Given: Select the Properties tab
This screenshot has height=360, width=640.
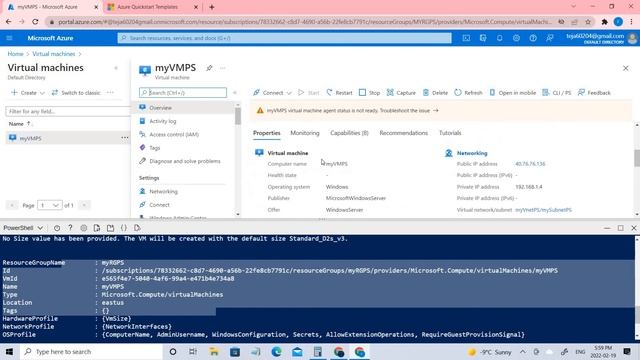Looking at the screenshot, I should (x=267, y=133).
